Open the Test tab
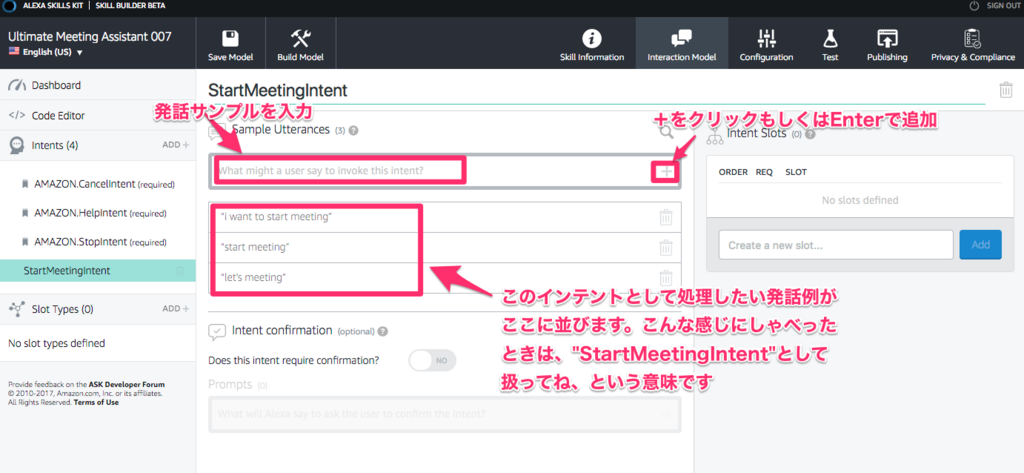The width and height of the screenshot is (1024, 473). pyautogui.click(x=830, y=44)
